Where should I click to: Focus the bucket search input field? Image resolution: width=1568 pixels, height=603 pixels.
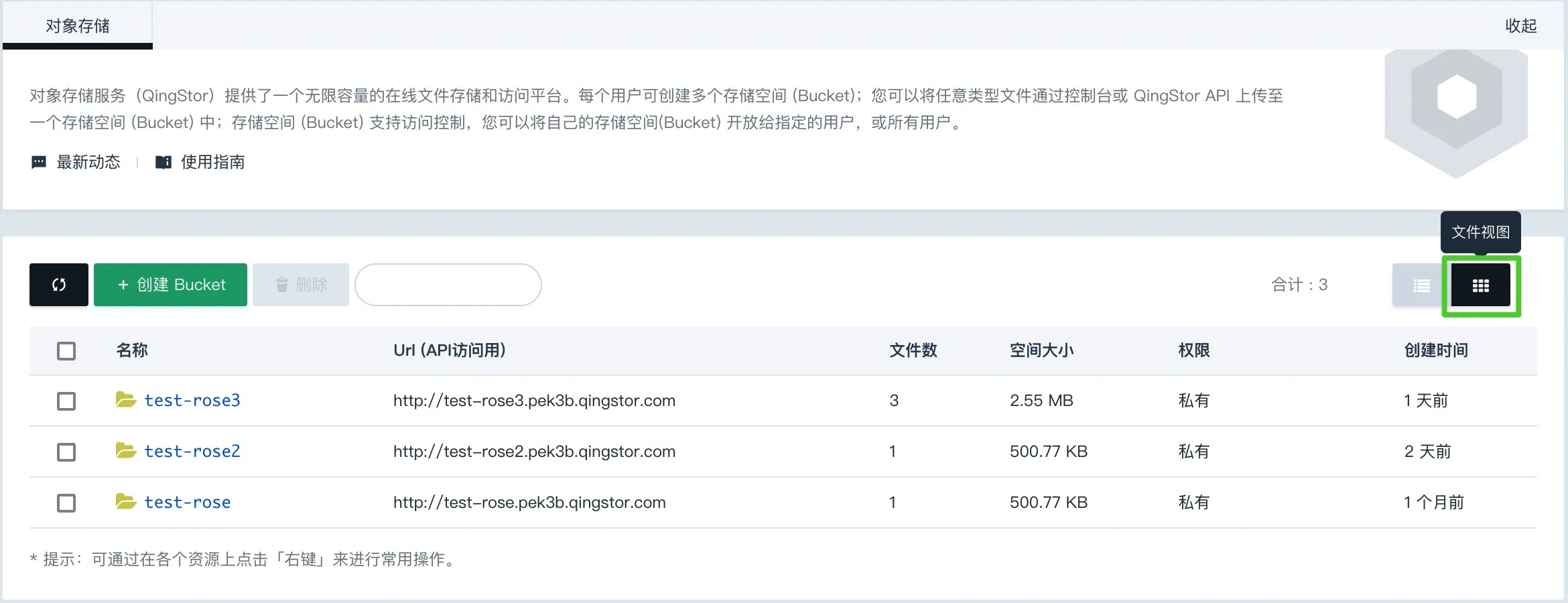click(x=448, y=285)
